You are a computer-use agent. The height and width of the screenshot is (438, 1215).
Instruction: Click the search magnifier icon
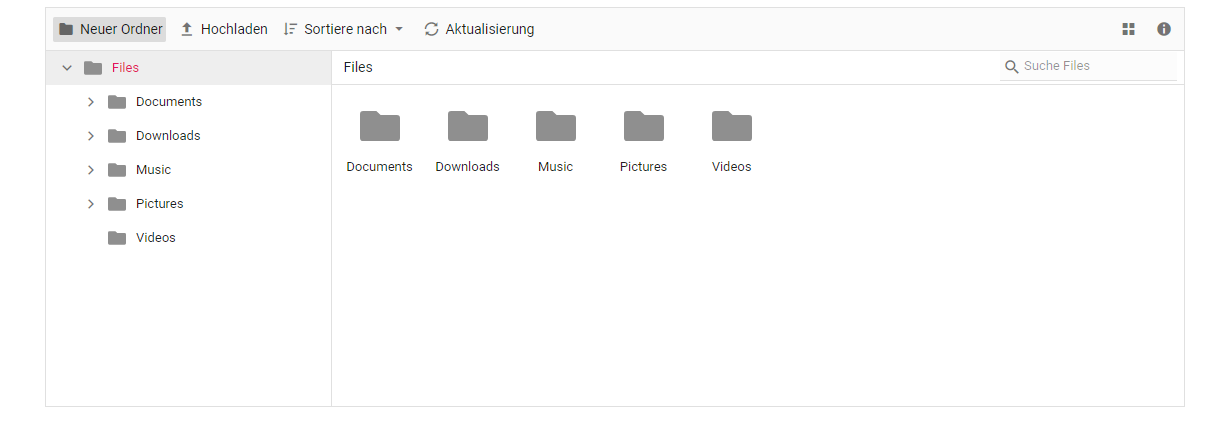click(x=1012, y=67)
